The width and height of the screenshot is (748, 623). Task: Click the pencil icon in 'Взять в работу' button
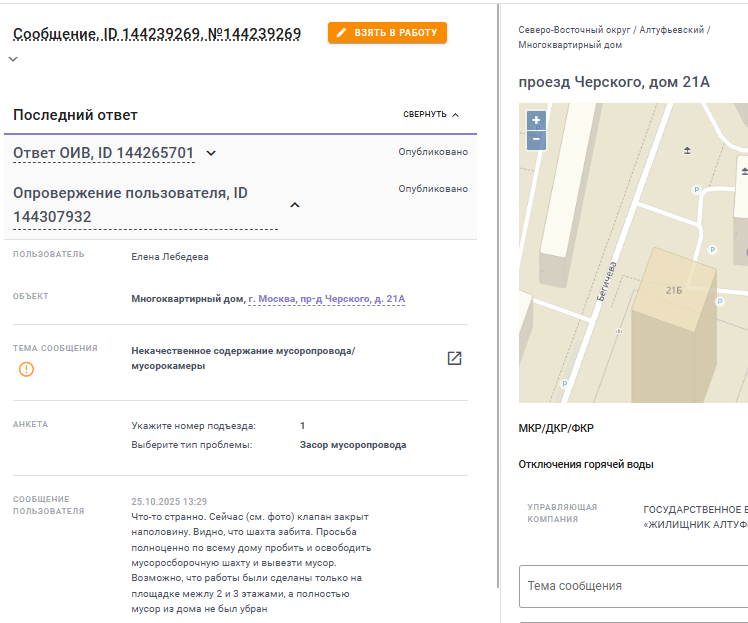(x=341, y=33)
